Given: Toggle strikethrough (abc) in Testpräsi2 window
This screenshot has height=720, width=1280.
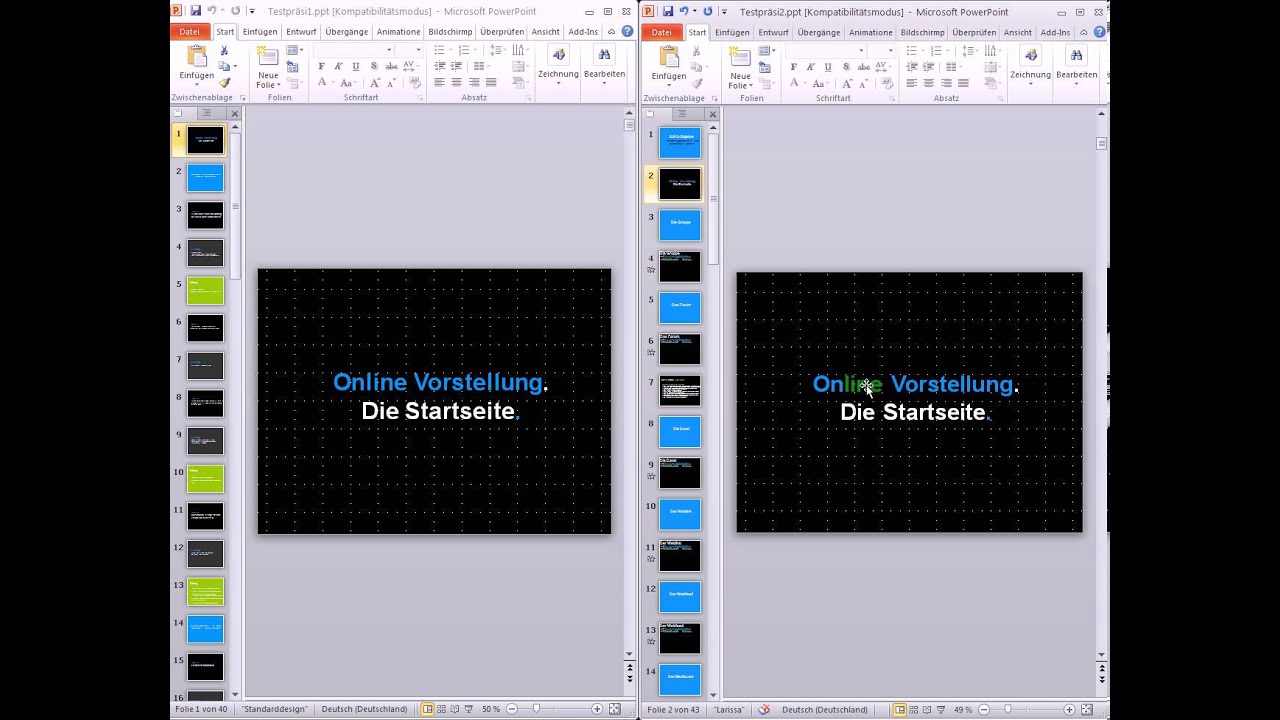Looking at the screenshot, I should (x=862, y=67).
